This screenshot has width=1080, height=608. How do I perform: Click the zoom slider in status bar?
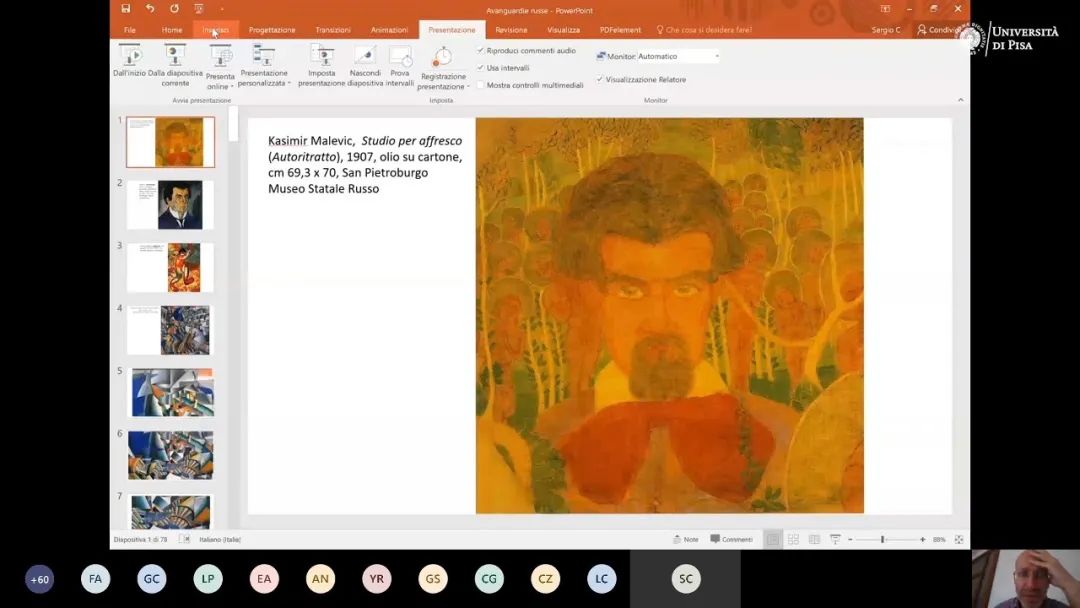(x=883, y=539)
